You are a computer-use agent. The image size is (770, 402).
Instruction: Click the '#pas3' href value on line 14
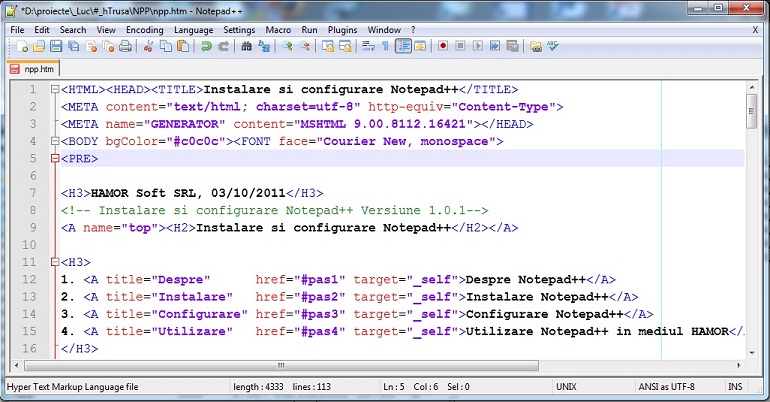click(320, 314)
